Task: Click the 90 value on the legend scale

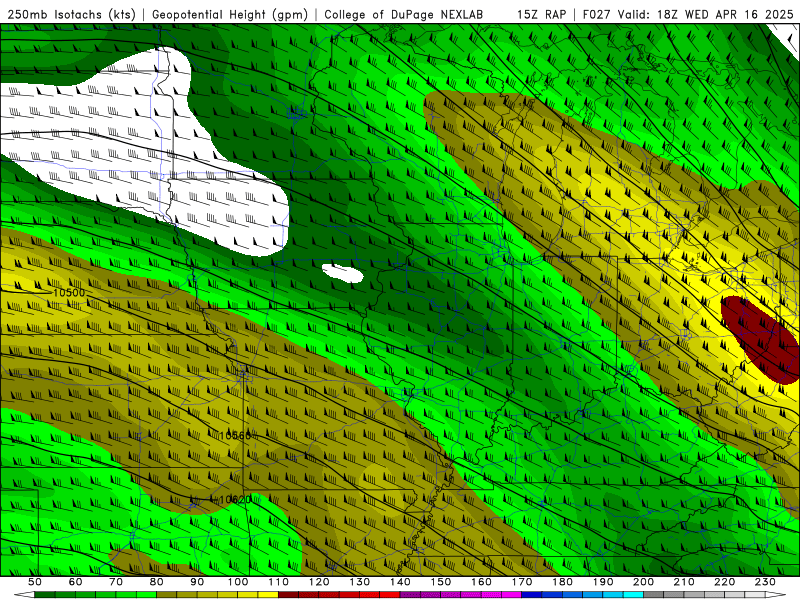Action: (197, 582)
